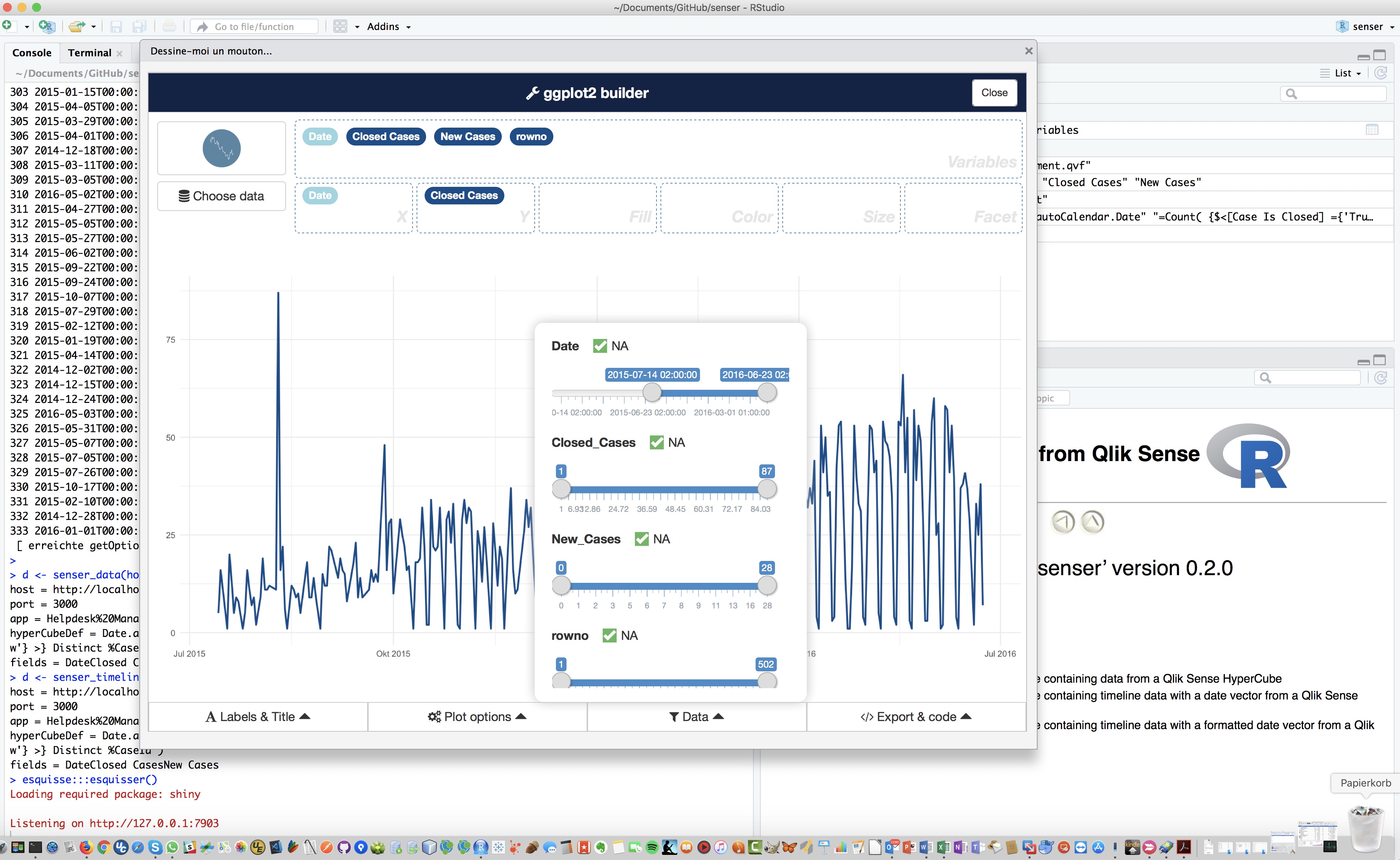The width and height of the screenshot is (1400, 860).
Task: Click the data grid view icon
Action: (x=1371, y=130)
